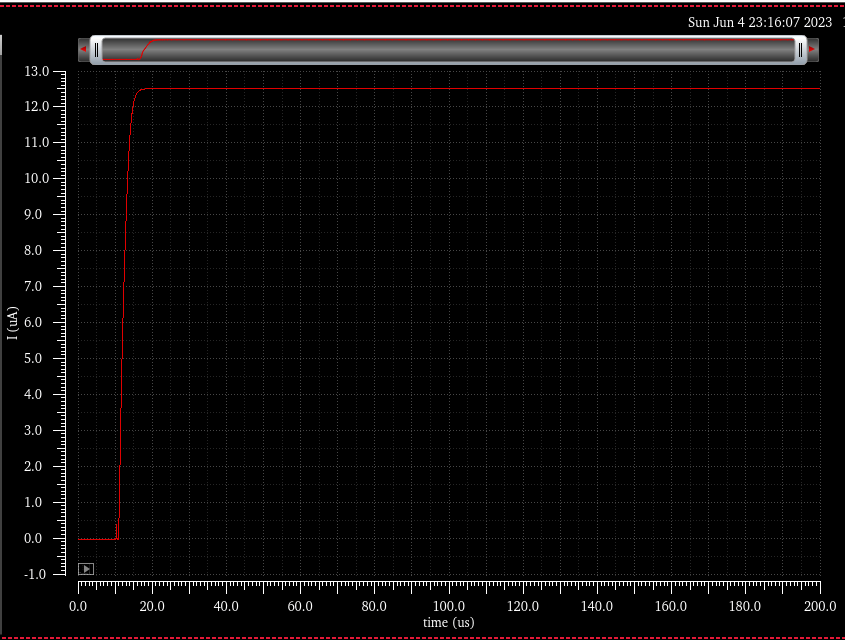Click the 100.0 tick label on the time axis
The image size is (845, 640).
coord(449,606)
